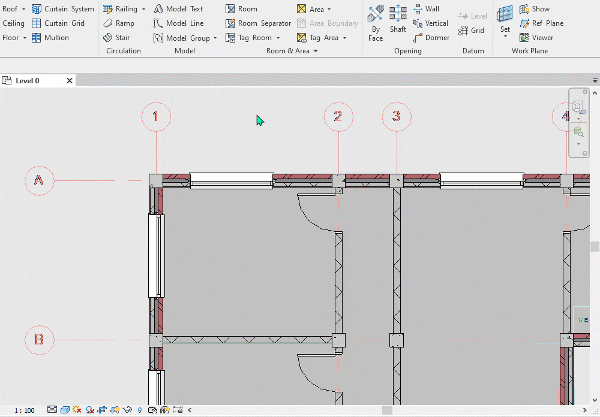Open Temporary View Properties icon
The height and width of the screenshot is (417, 600).
(152, 410)
